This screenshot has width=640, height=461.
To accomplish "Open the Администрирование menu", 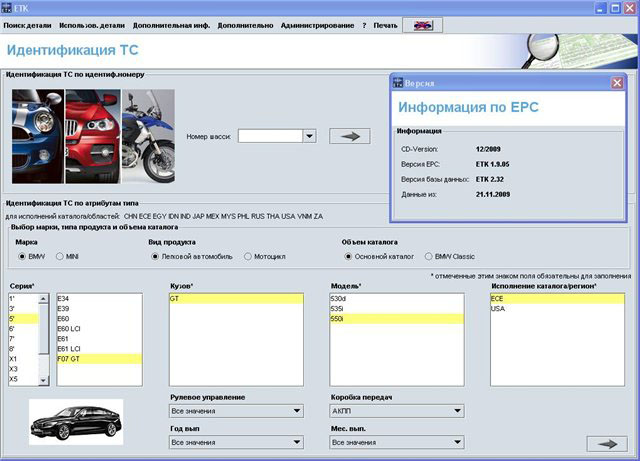I will point(317,24).
